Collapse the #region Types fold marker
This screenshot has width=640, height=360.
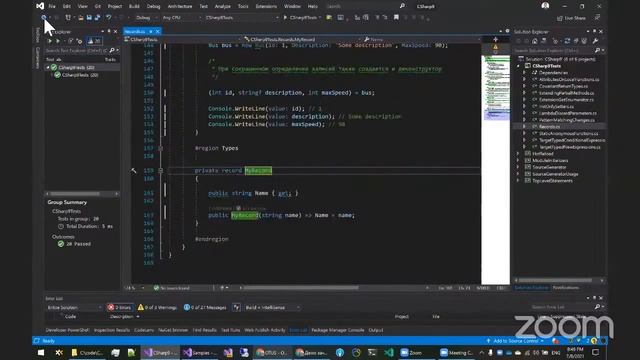160,148
